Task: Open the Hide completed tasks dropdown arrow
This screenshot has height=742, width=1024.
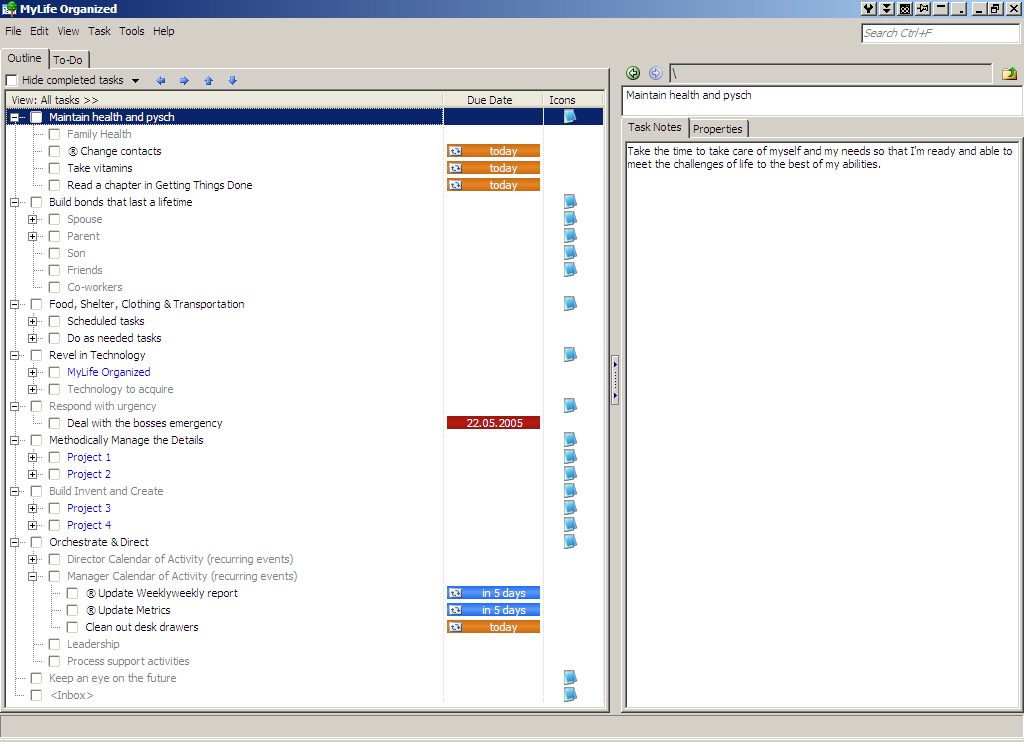Action: pyautogui.click(x=135, y=81)
